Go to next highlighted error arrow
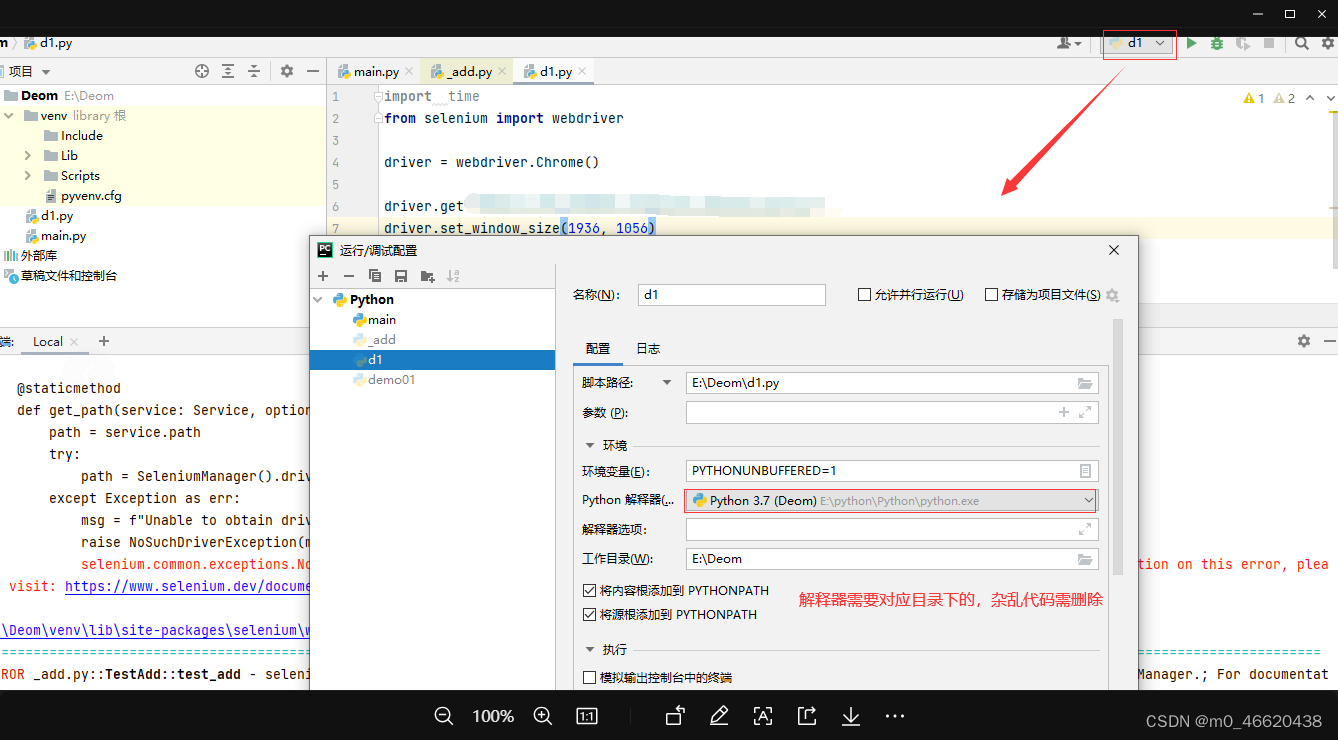This screenshot has height=740, width=1338. tap(1330, 98)
